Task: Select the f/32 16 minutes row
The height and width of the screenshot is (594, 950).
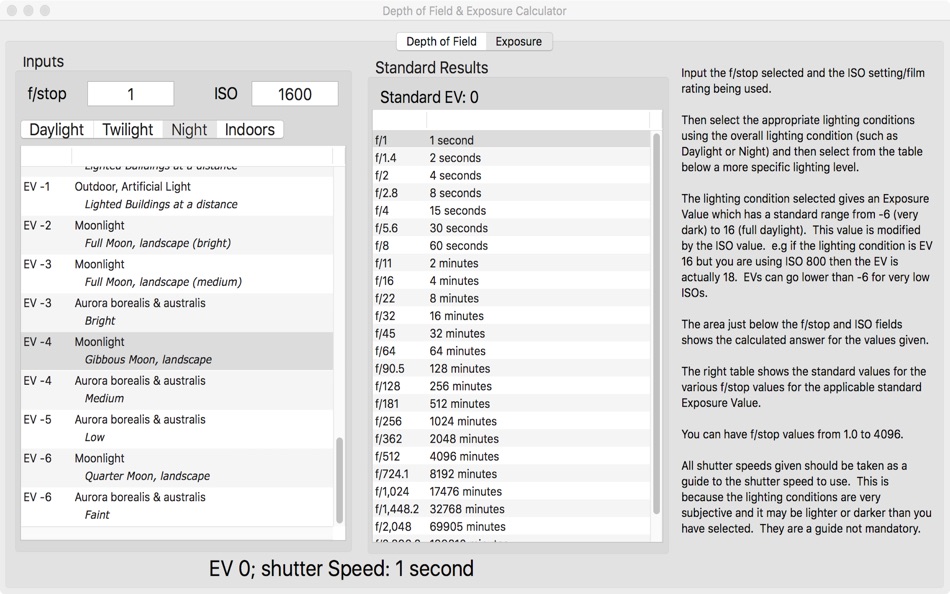Action: point(511,316)
